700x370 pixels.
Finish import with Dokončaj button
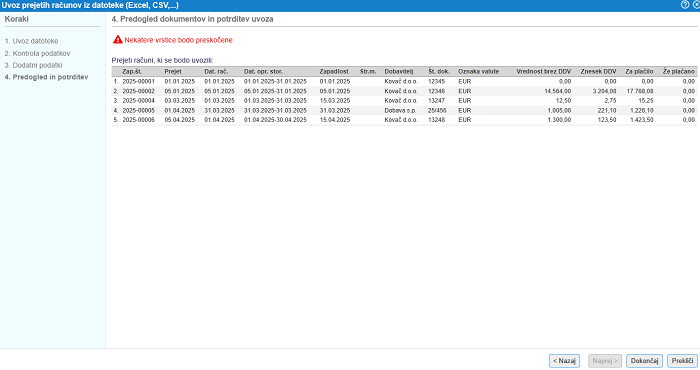click(x=644, y=361)
